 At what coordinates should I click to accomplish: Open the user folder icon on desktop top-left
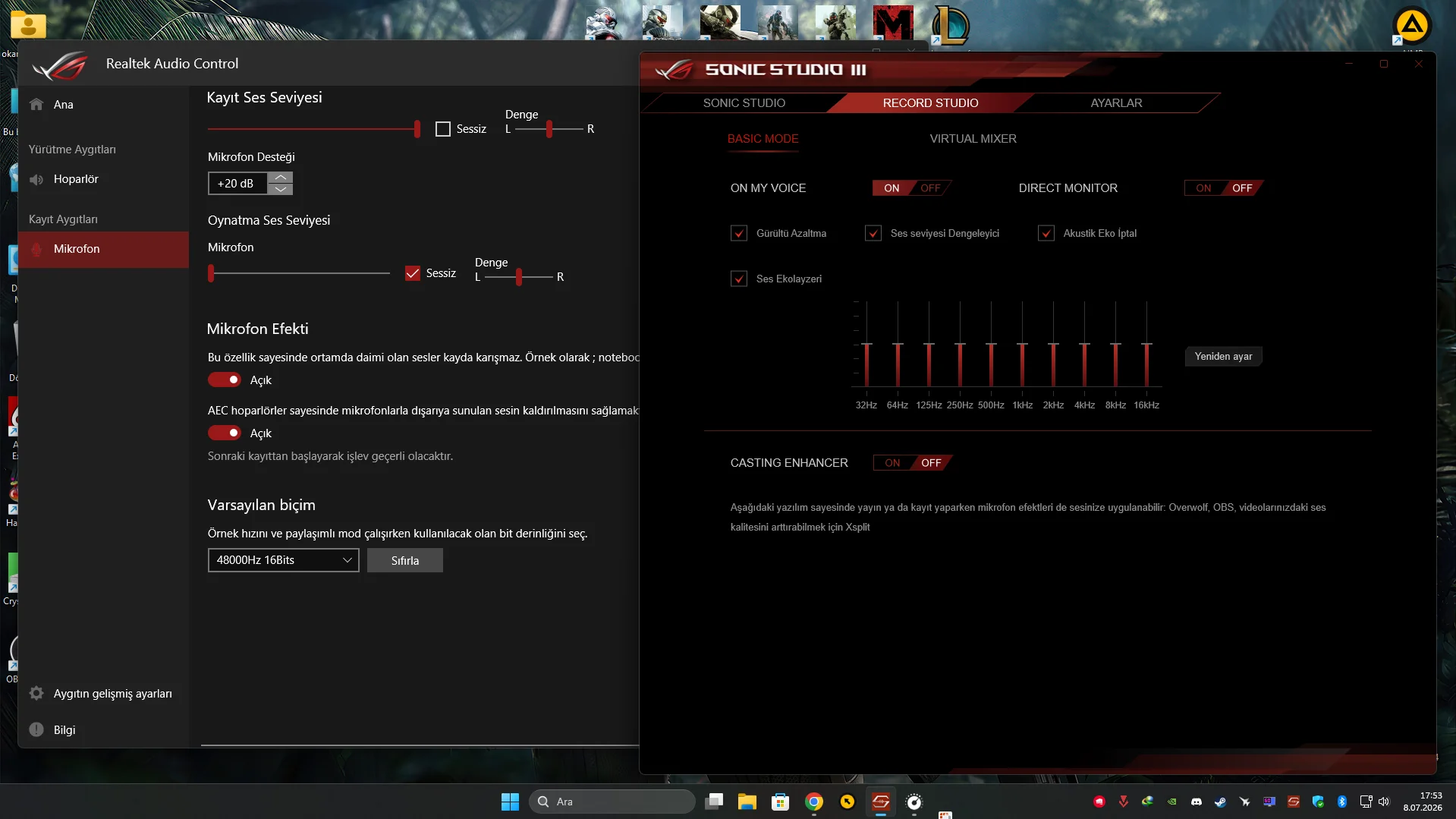point(28,25)
